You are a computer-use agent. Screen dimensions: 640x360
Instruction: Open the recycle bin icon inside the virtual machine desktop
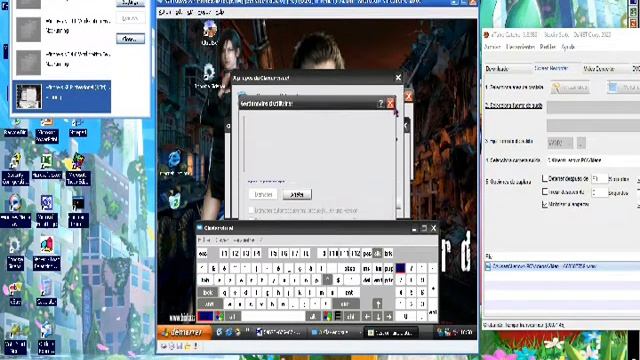click(175, 200)
